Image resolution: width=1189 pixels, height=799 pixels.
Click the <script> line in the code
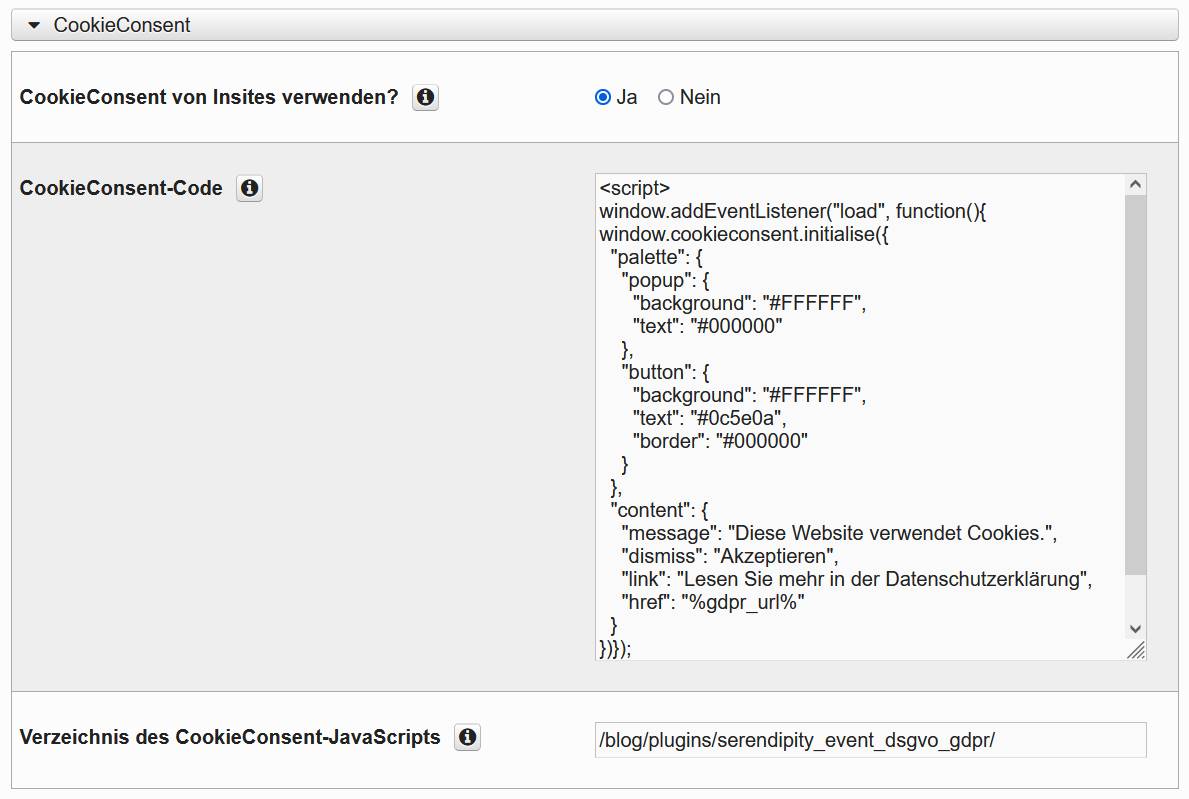tap(635, 188)
